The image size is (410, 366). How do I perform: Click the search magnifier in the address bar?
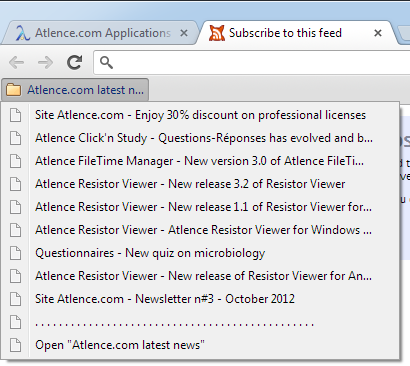click(x=106, y=62)
